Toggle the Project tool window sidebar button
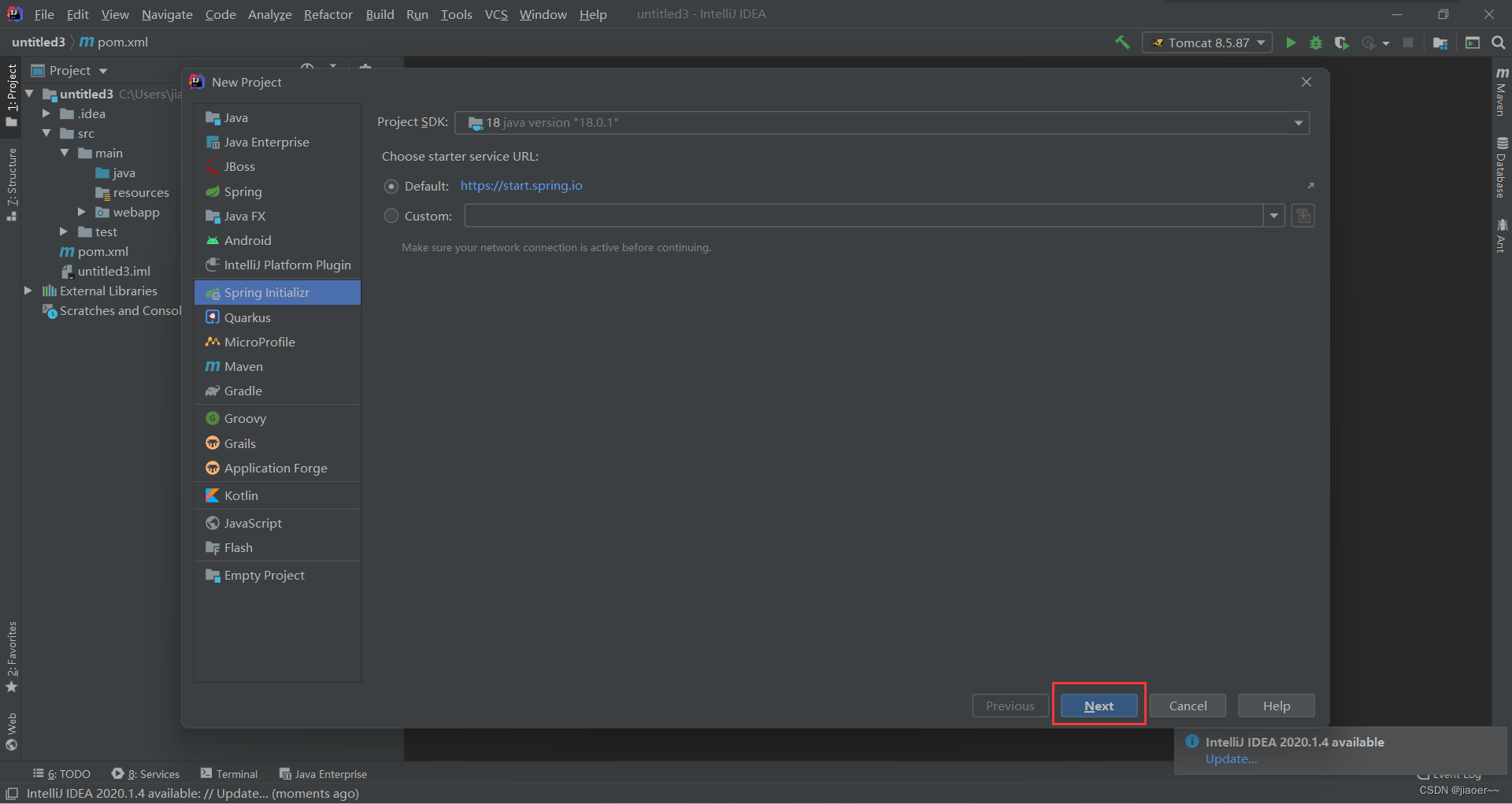The height and width of the screenshot is (804, 1512). (11, 95)
